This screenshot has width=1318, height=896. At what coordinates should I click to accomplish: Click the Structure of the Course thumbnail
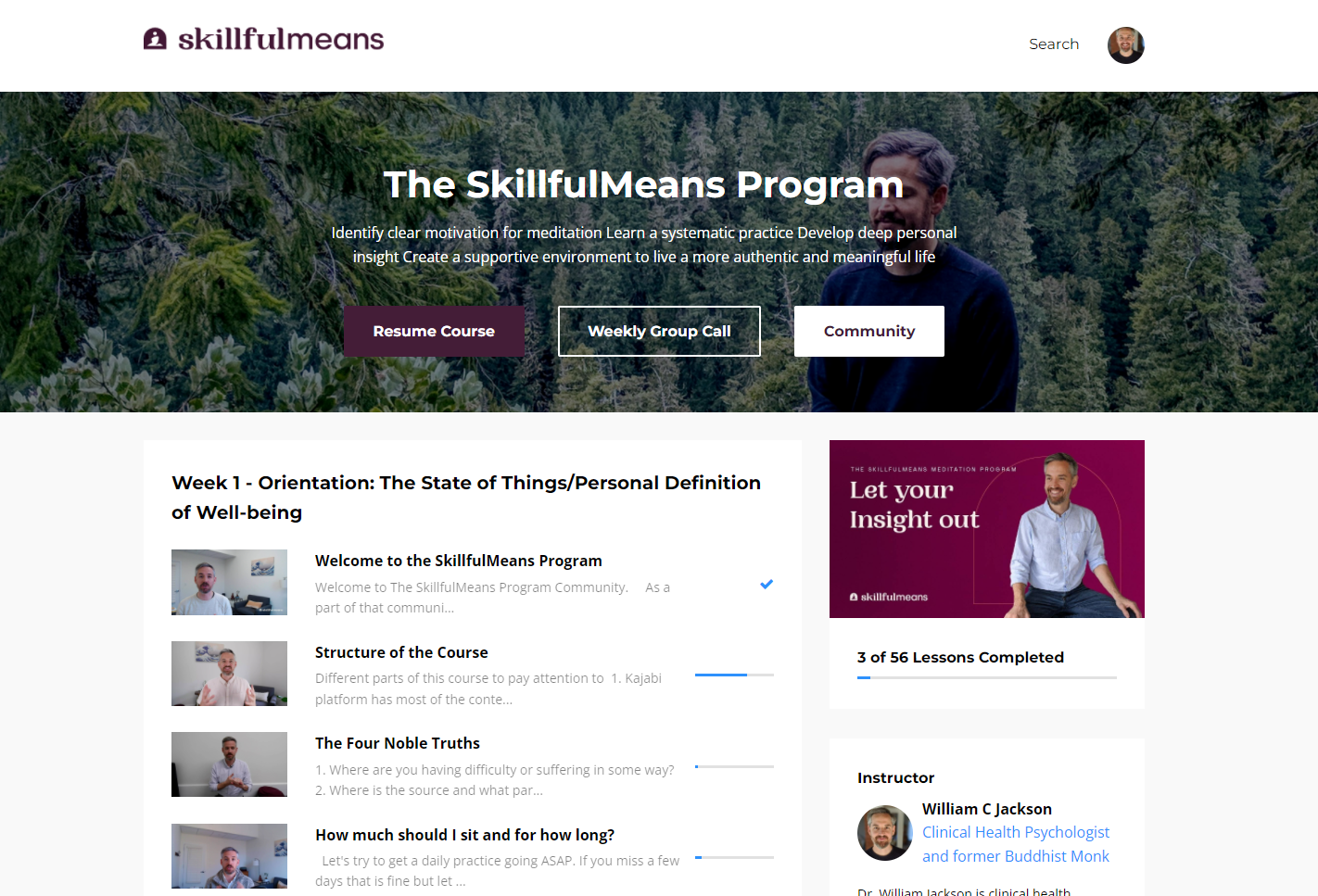pos(229,674)
